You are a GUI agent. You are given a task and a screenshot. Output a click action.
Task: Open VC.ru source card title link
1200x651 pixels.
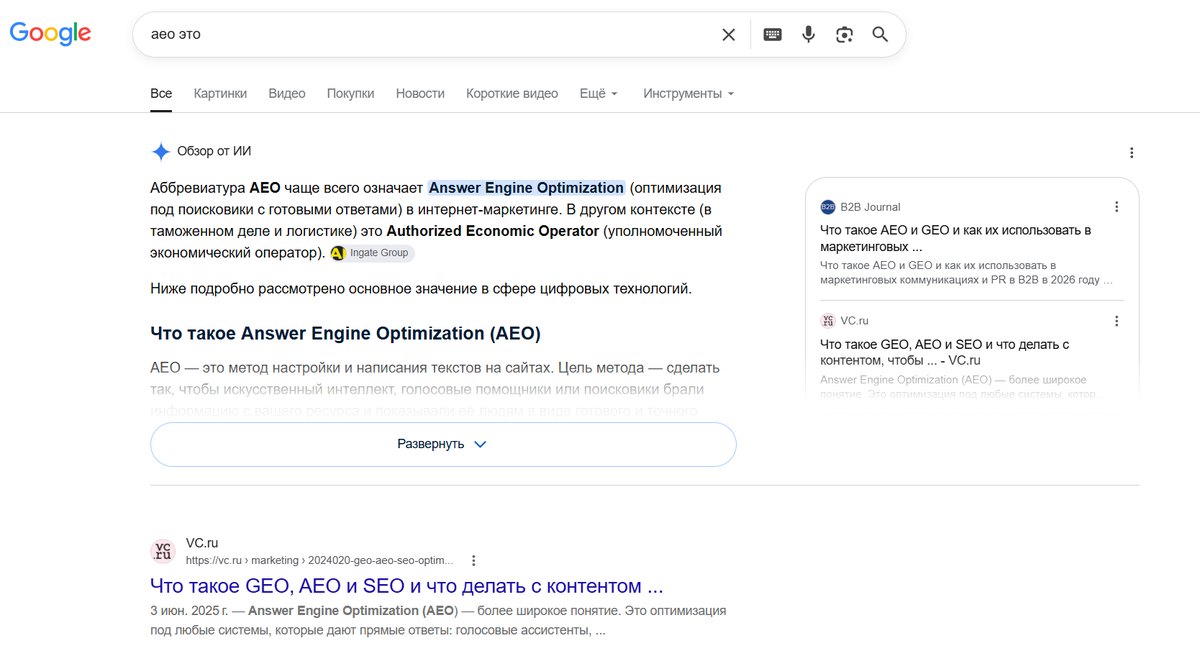pos(945,352)
